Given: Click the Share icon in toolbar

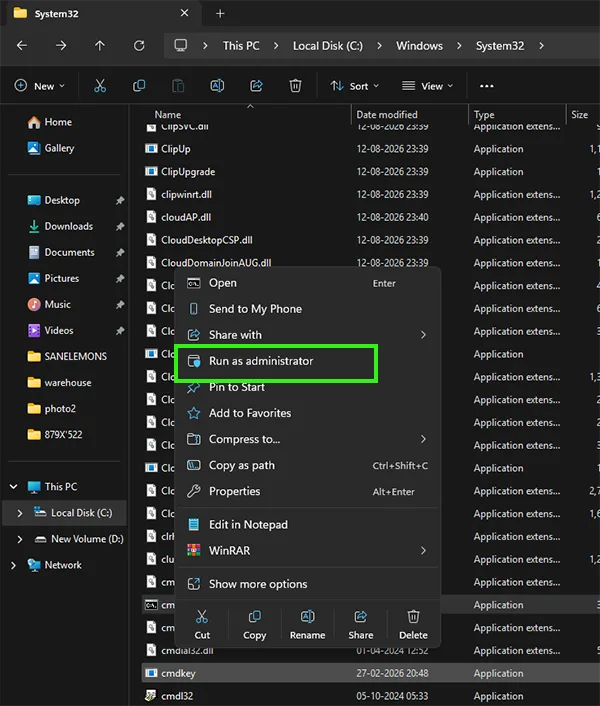Looking at the screenshot, I should click(x=256, y=86).
